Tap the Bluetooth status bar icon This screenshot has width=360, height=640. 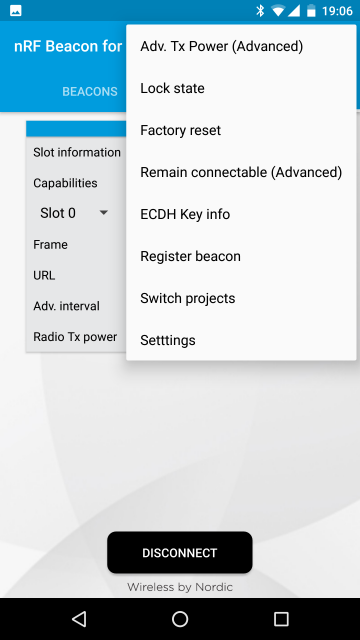pos(260,11)
